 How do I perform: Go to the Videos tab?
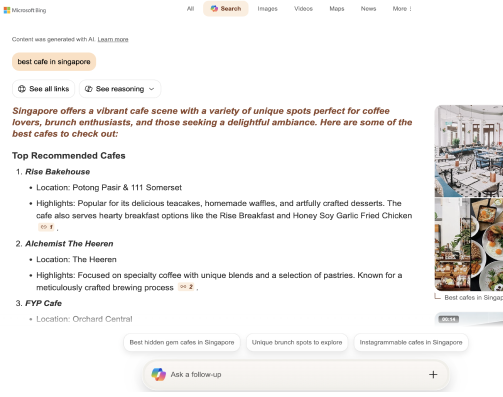303,9
